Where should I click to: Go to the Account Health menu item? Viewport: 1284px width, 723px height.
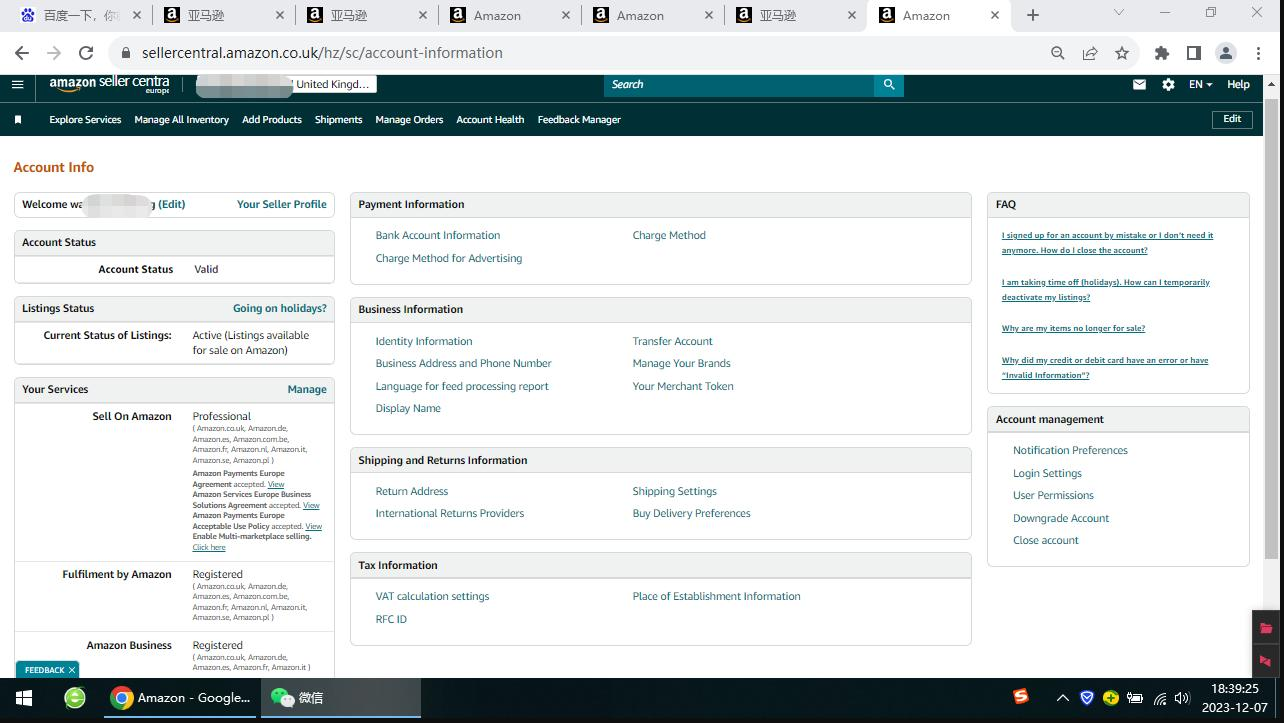coord(490,120)
